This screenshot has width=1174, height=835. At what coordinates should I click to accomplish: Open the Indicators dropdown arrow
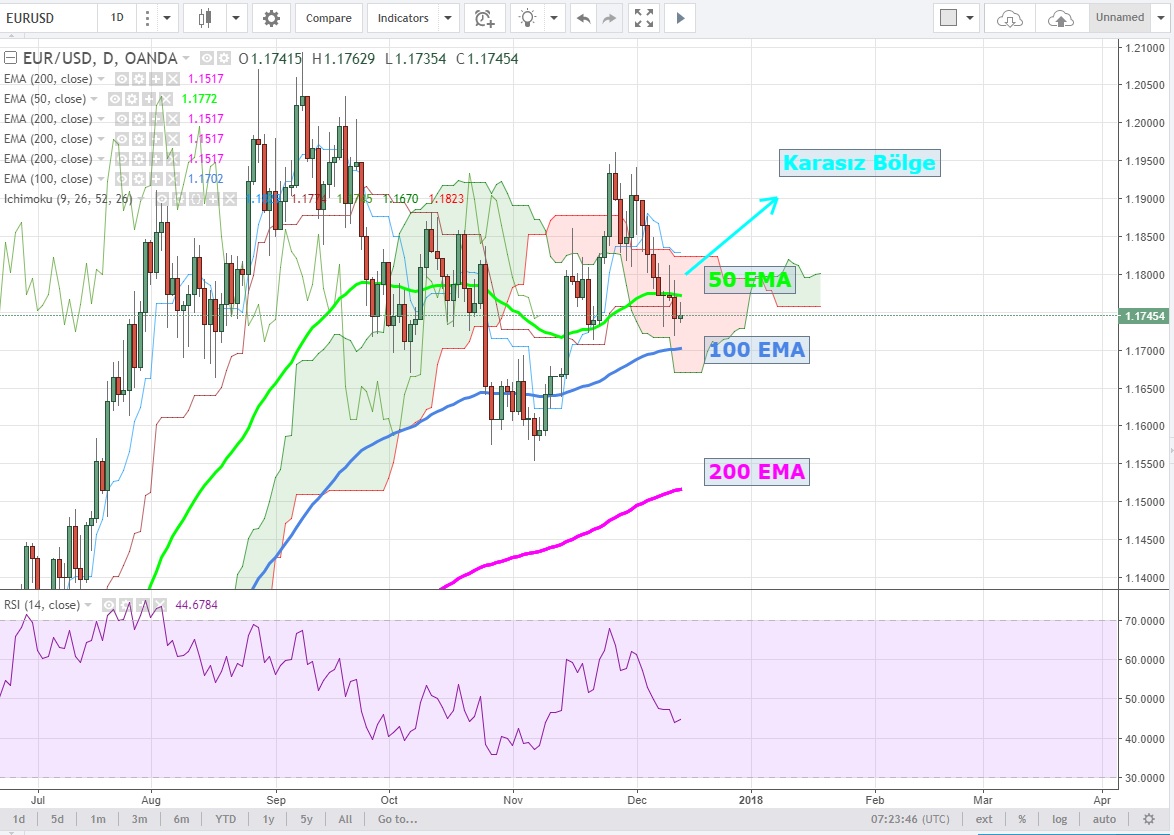447,17
